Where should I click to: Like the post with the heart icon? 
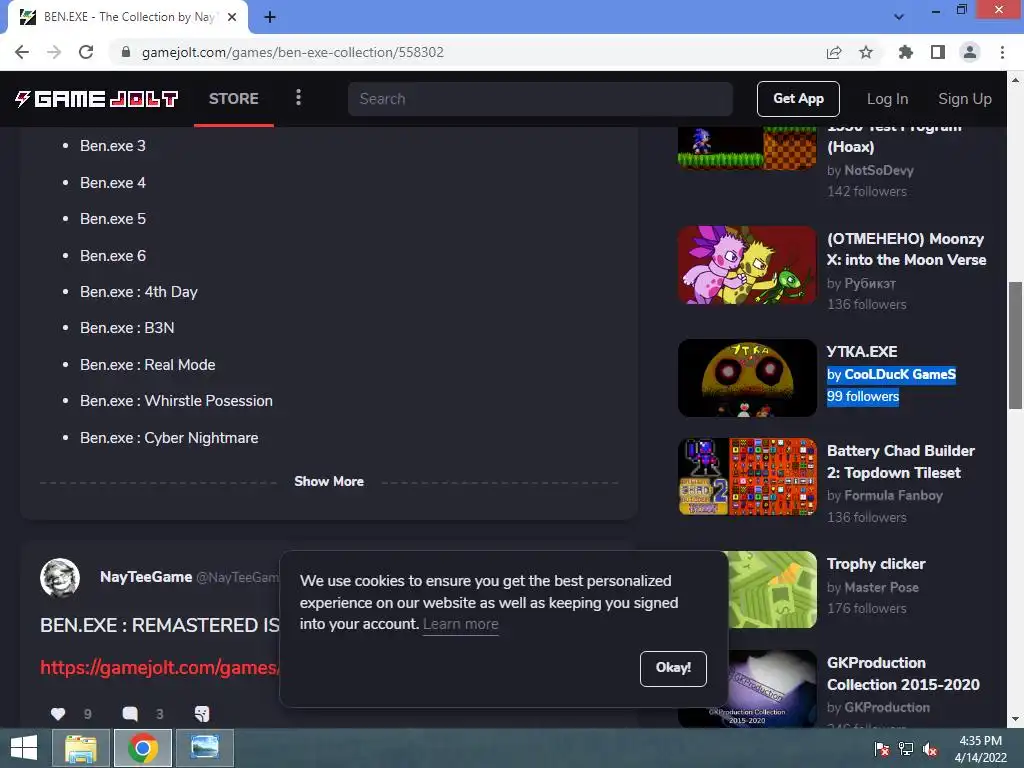tap(58, 714)
